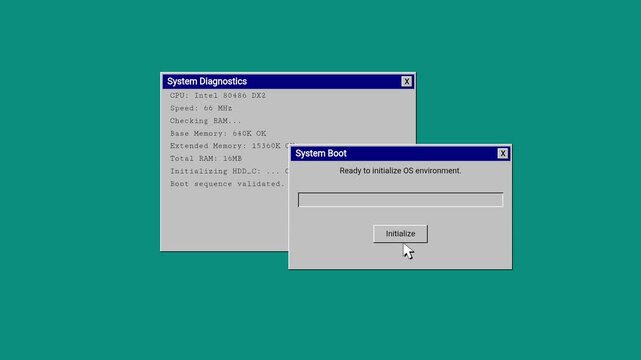Click the 'Speed: 66 MHz' line
The image size is (641, 360).
[x=201, y=108]
